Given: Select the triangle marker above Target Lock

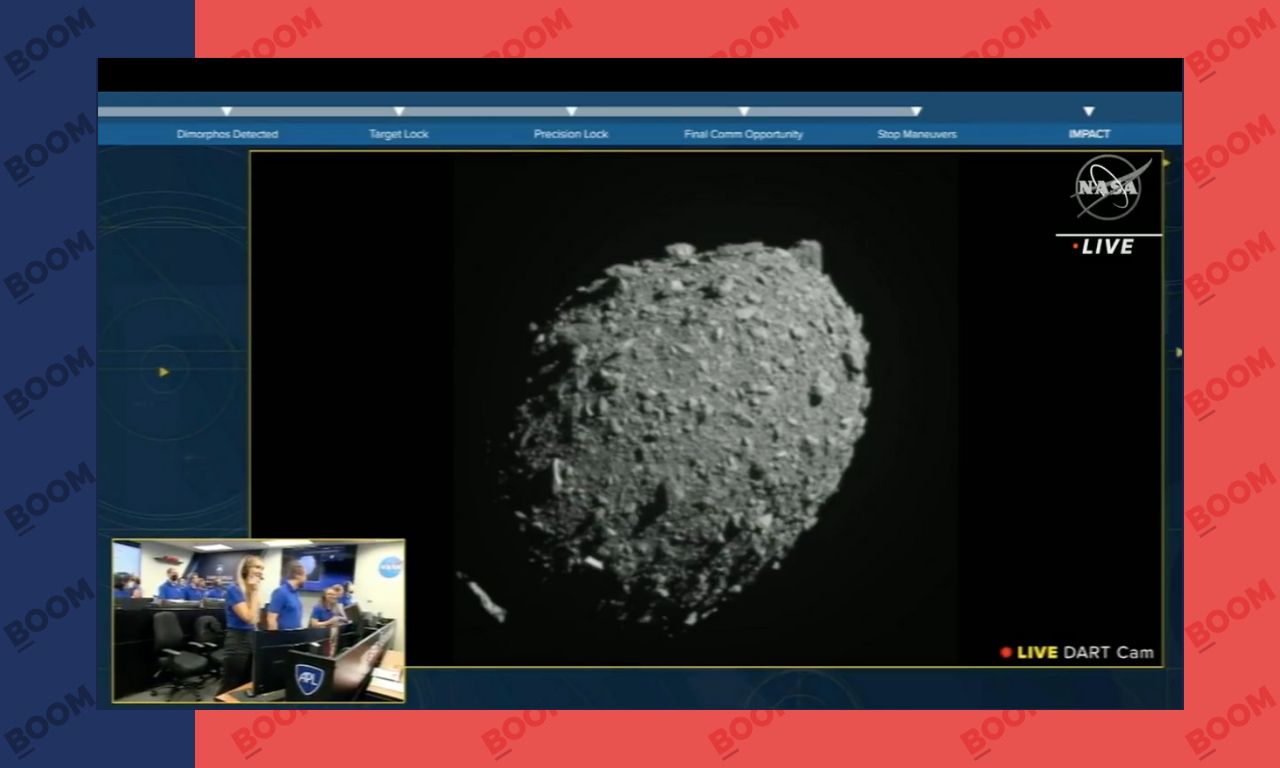Looking at the screenshot, I should pyautogui.click(x=399, y=112).
